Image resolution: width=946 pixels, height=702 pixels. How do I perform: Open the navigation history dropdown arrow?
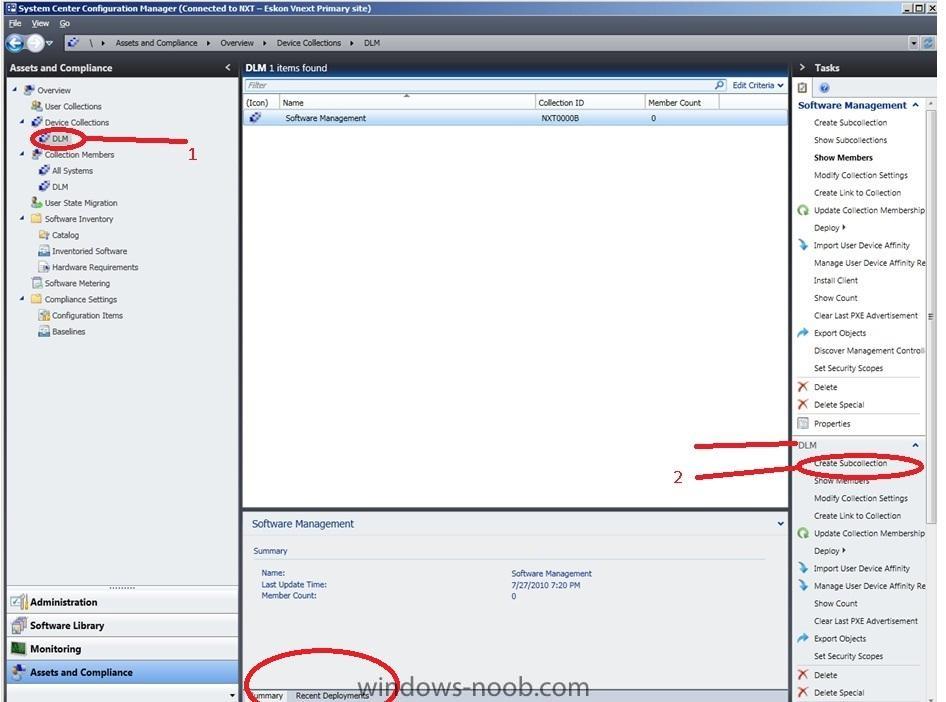pyautogui.click(x=50, y=43)
